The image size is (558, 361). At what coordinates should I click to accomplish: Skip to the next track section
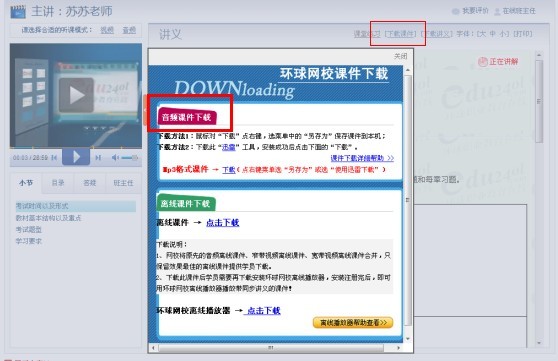pyautogui.click(x=98, y=157)
